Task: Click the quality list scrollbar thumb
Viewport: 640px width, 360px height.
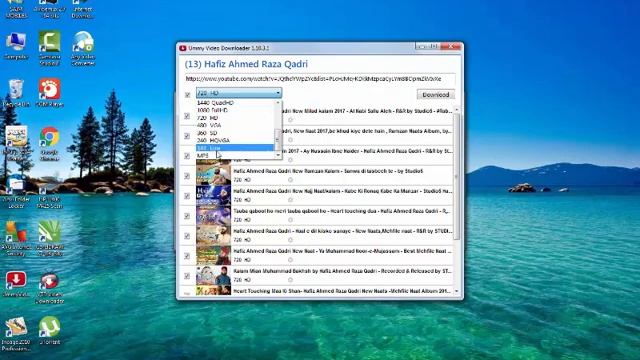Action: click(278, 140)
